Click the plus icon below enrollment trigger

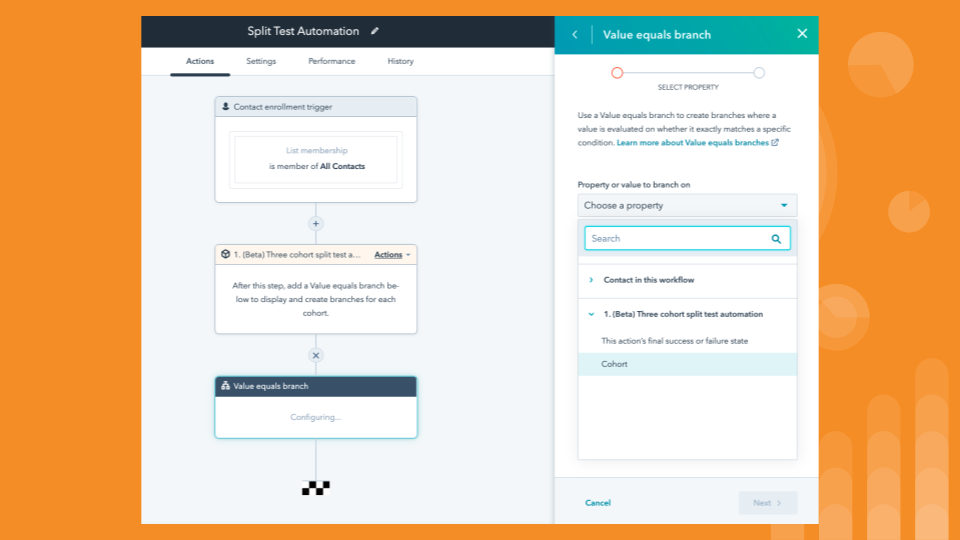pos(316,224)
